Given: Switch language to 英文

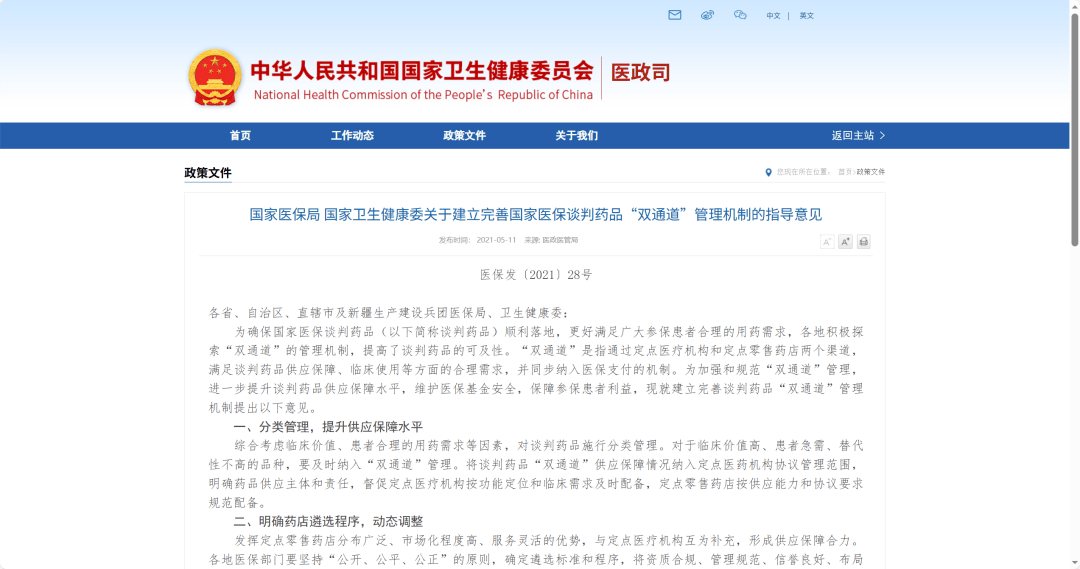Looking at the screenshot, I should point(807,16).
